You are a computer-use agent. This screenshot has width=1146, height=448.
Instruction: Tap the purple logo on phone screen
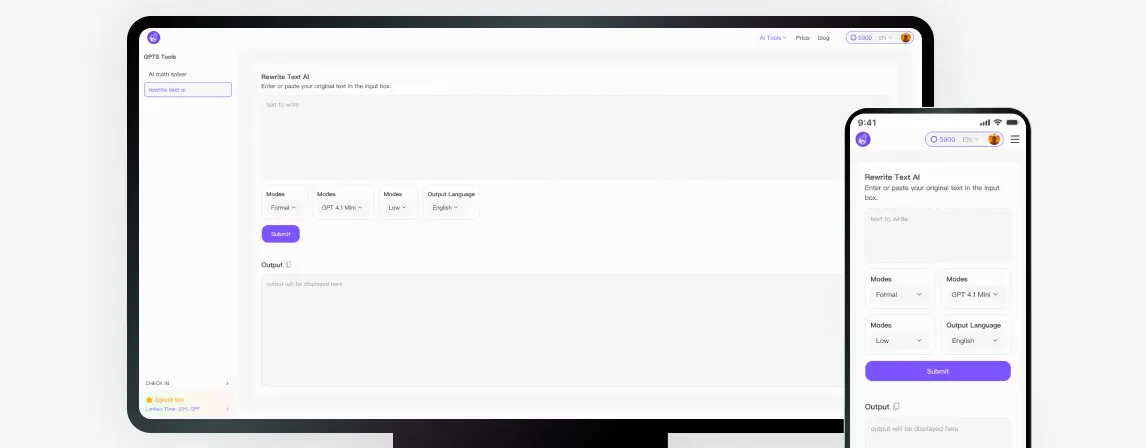[x=863, y=139]
